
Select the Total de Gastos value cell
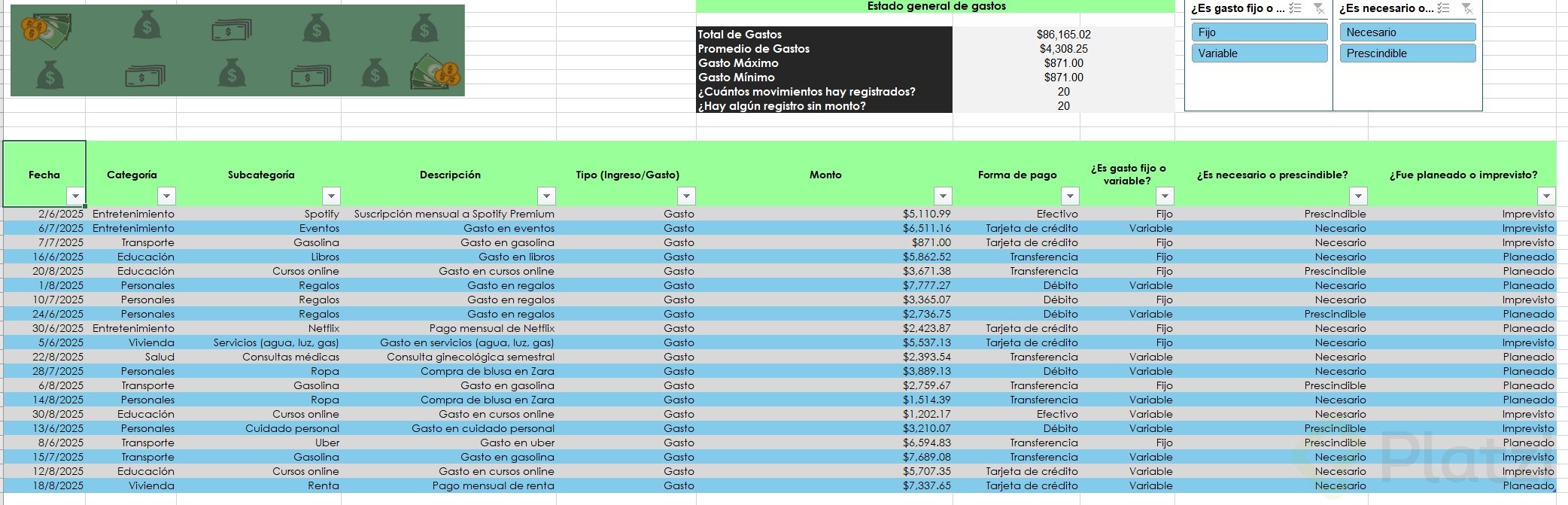(1062, 35)
